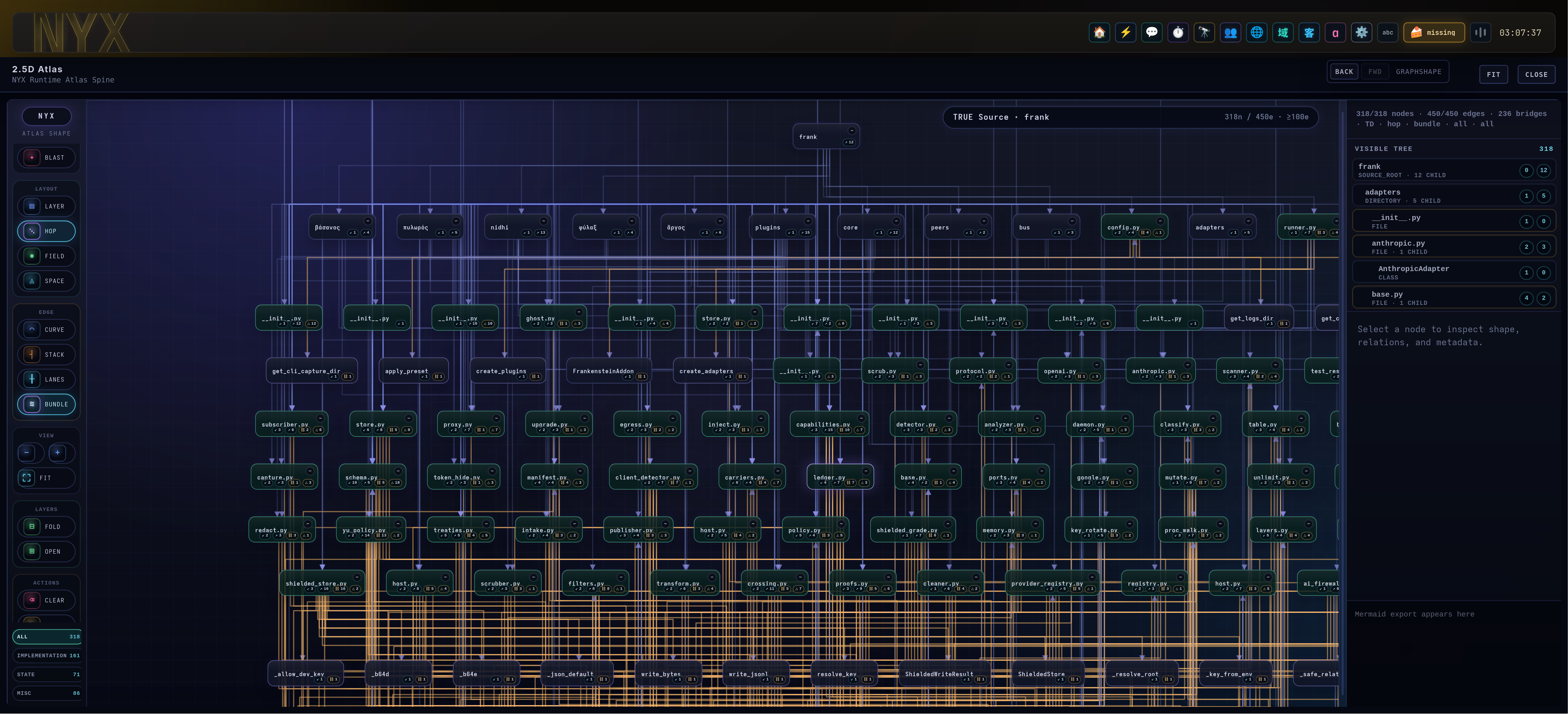Click the green 域 glyph icon
The width and height of the screenshot is (1568, 714).
coord(1283,32)
